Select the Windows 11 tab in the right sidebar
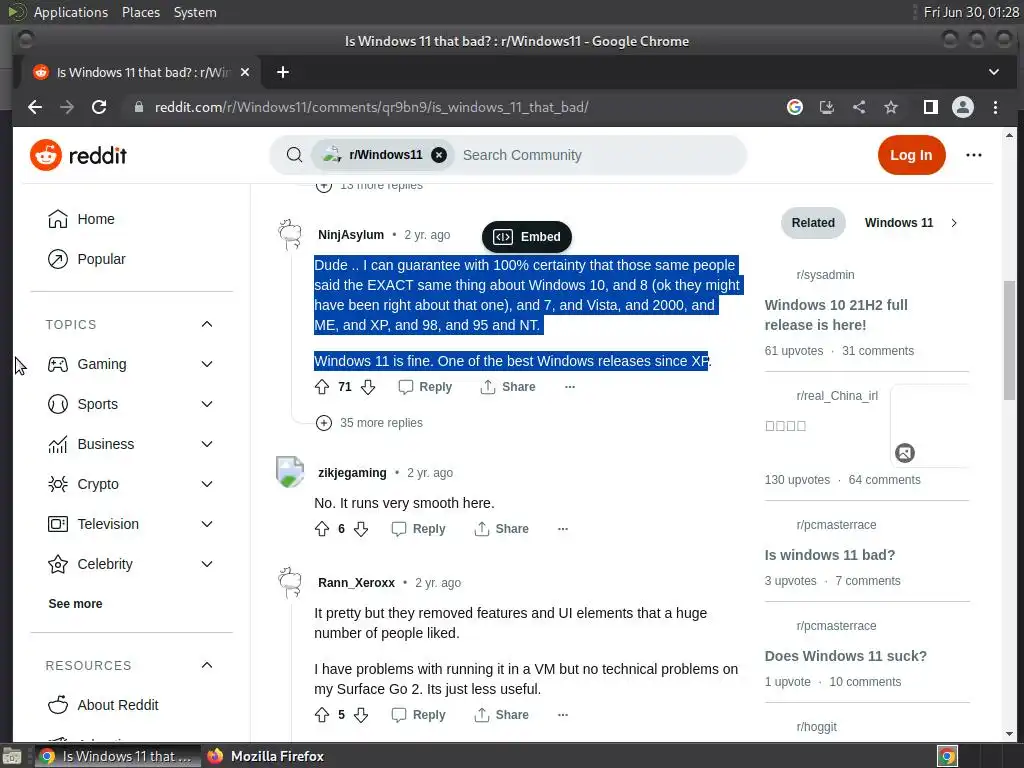This screenshot has width=1024, height=768. point(899,223)
